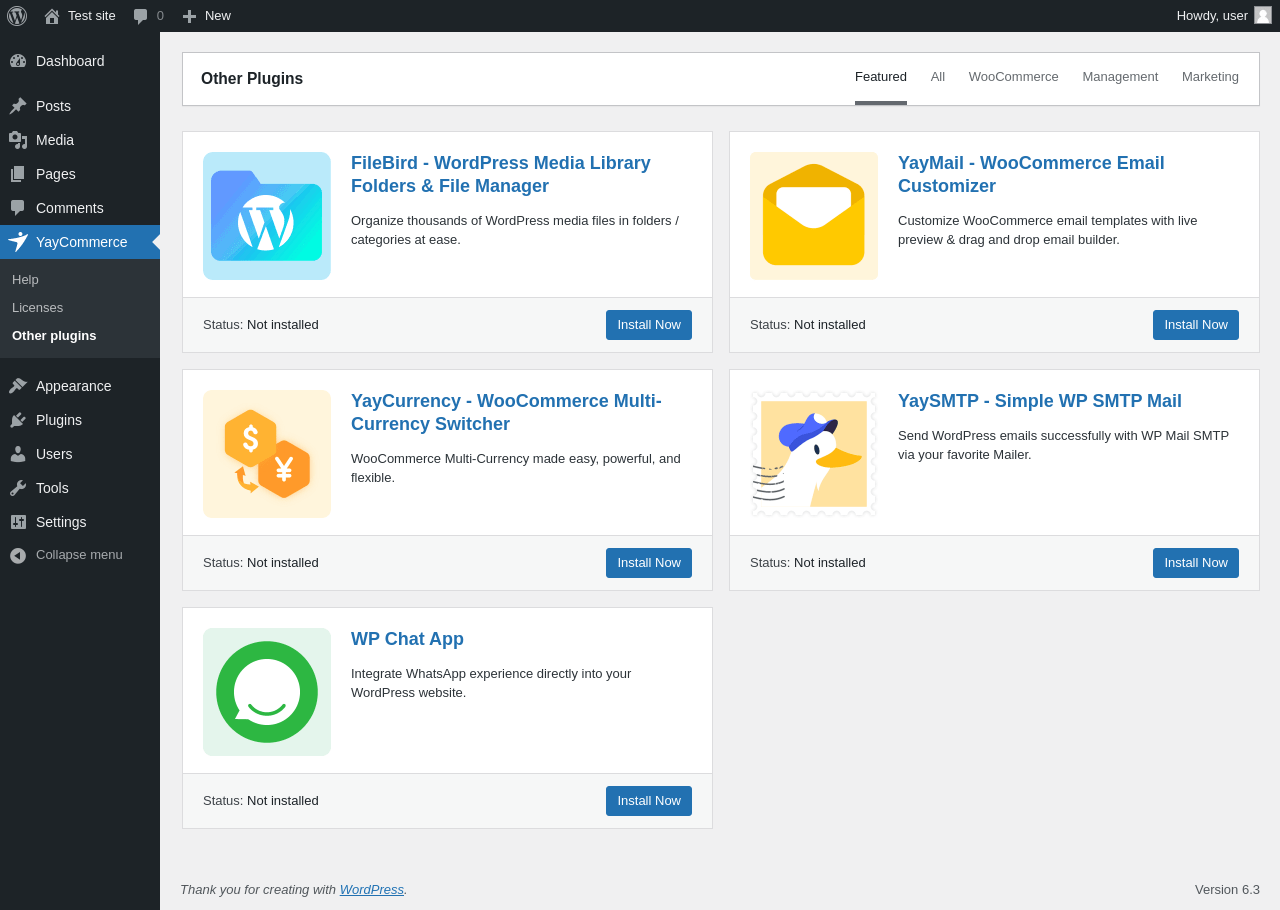Click the YaySMTP stamp bird icon
This screenshot has width=1280, height=910.
tap(814, 454)
